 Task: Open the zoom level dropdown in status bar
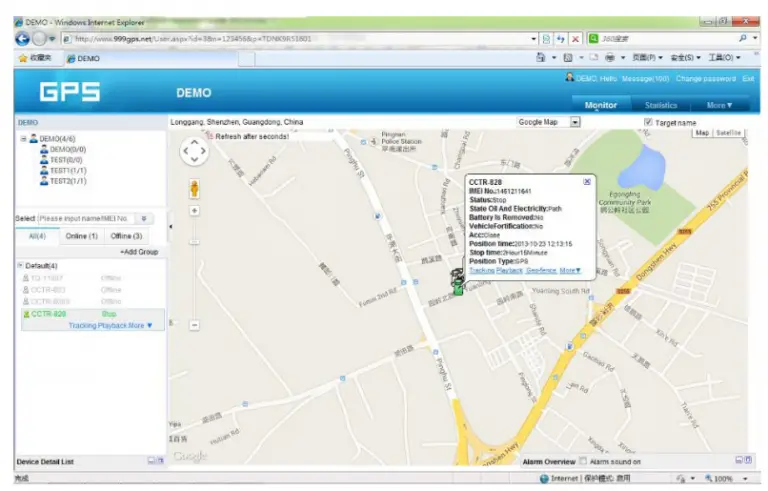pos(745,479)
